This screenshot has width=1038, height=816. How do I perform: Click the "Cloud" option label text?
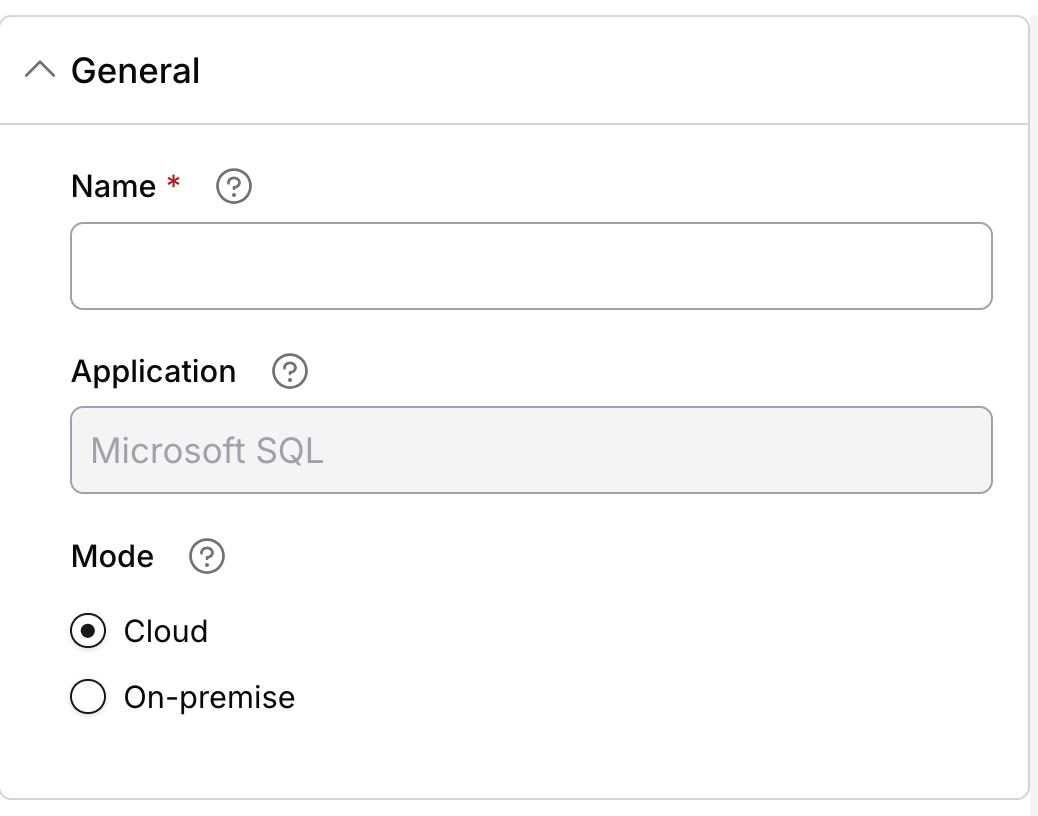pyautogui.click(x=166, y=632)
